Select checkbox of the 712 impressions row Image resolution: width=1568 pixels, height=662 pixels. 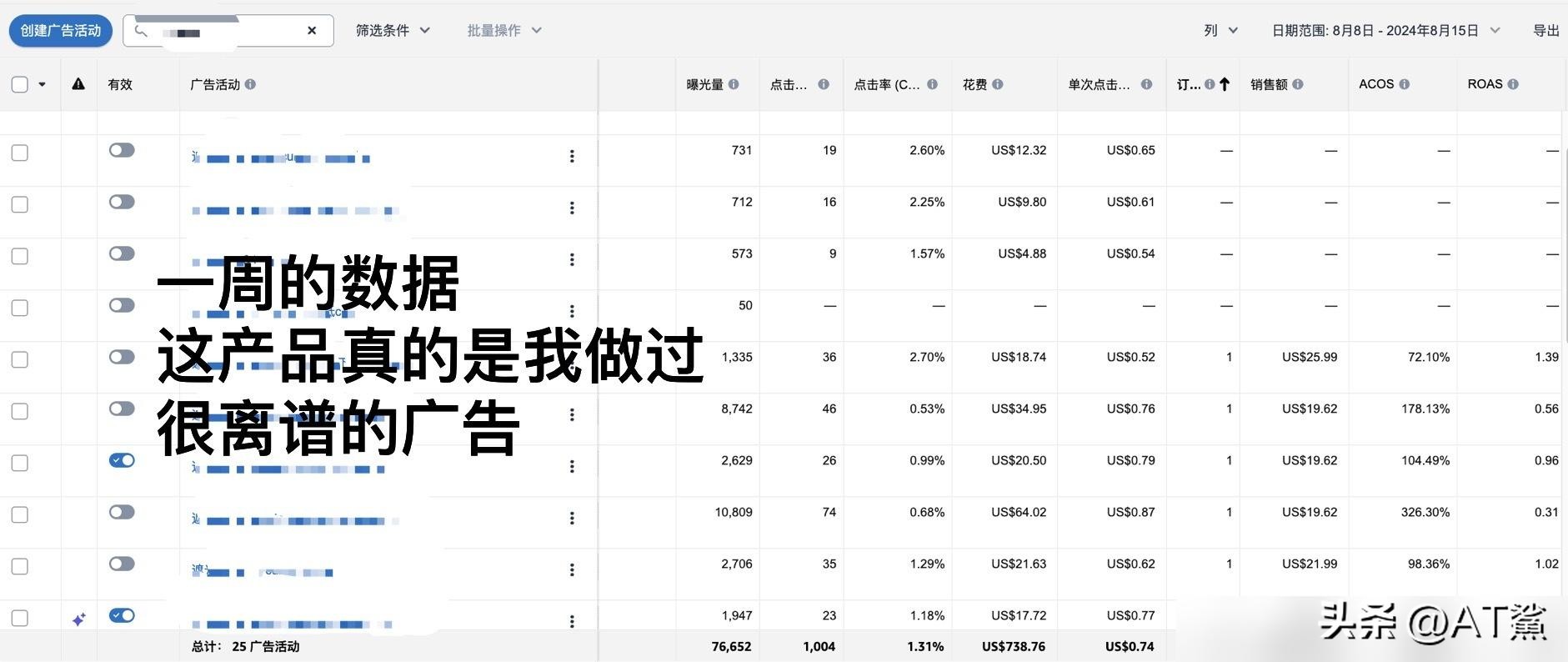point(20,204)
